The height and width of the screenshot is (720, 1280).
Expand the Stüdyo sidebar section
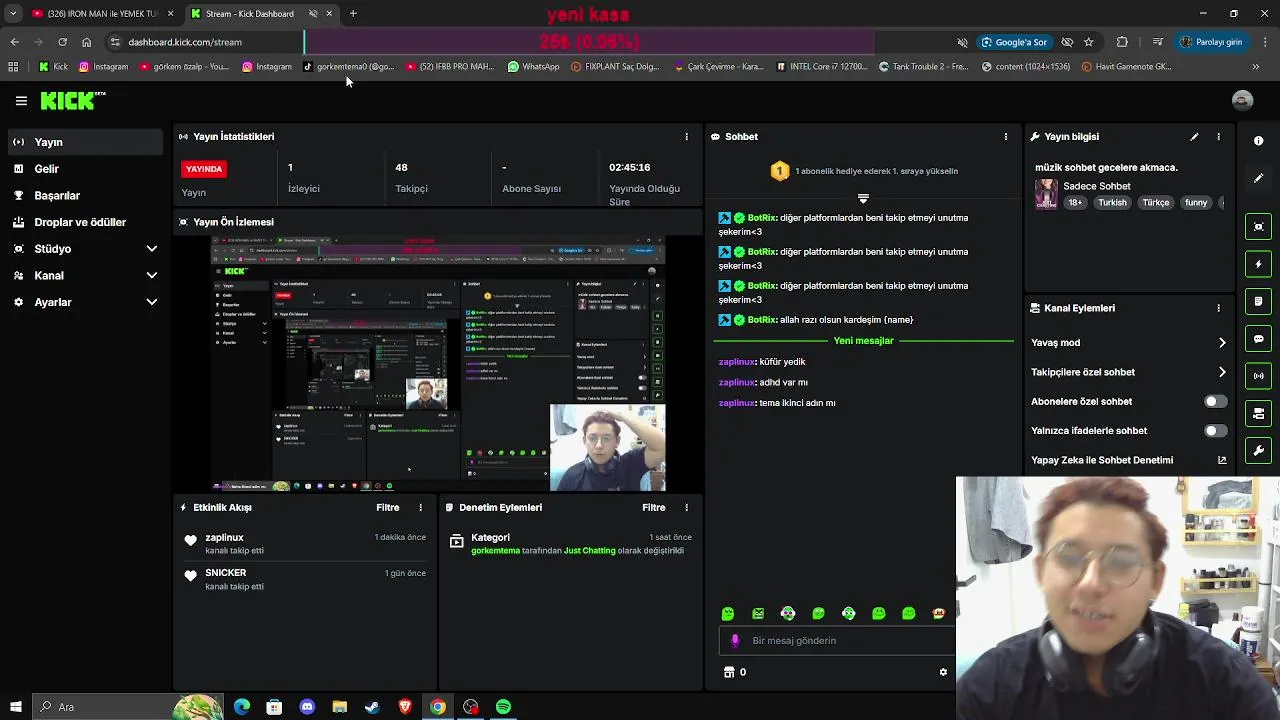coord(85,249)
